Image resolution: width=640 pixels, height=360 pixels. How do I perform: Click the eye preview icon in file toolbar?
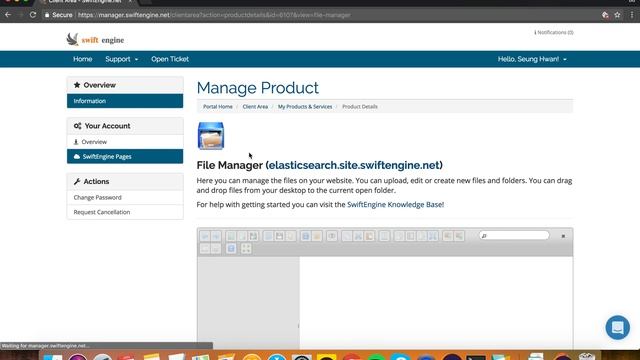coord(332,236)
